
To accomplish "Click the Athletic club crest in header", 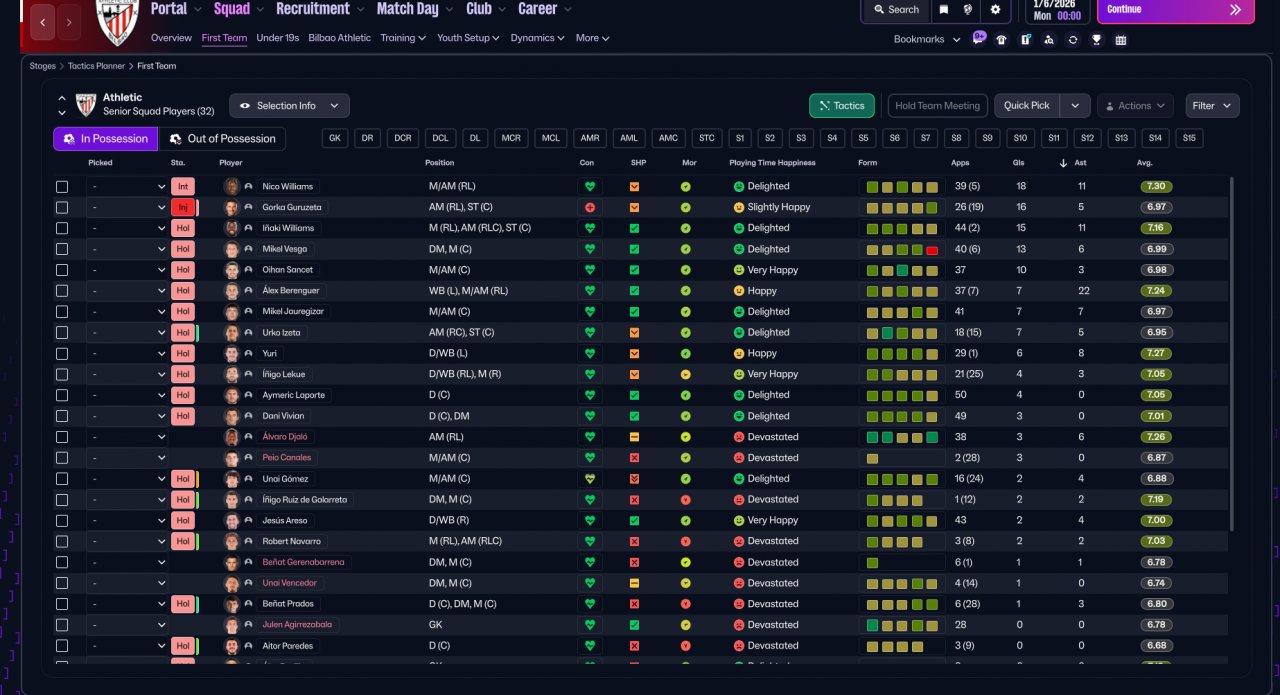I will click(116, 20).
